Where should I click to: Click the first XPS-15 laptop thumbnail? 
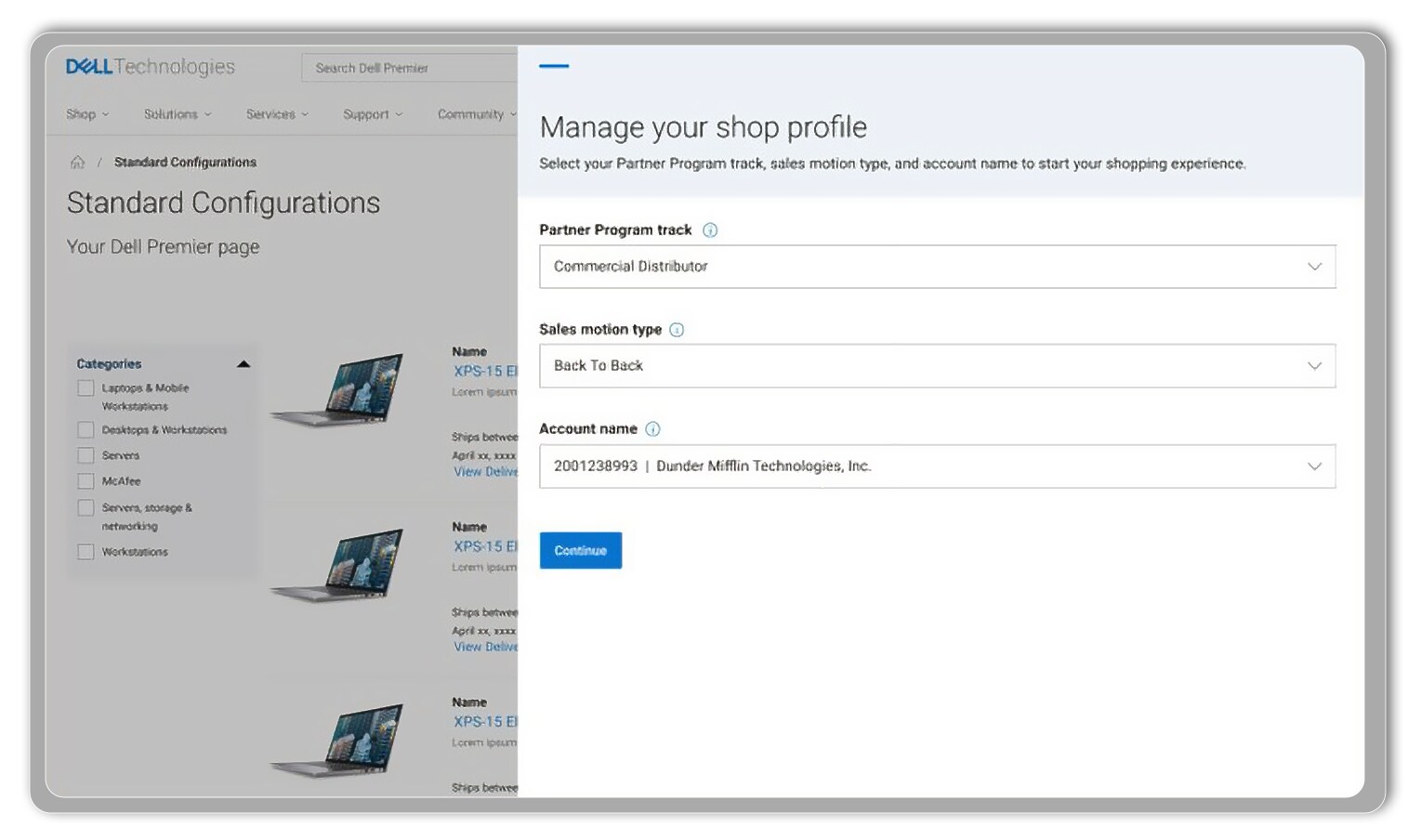coord(338,389)
